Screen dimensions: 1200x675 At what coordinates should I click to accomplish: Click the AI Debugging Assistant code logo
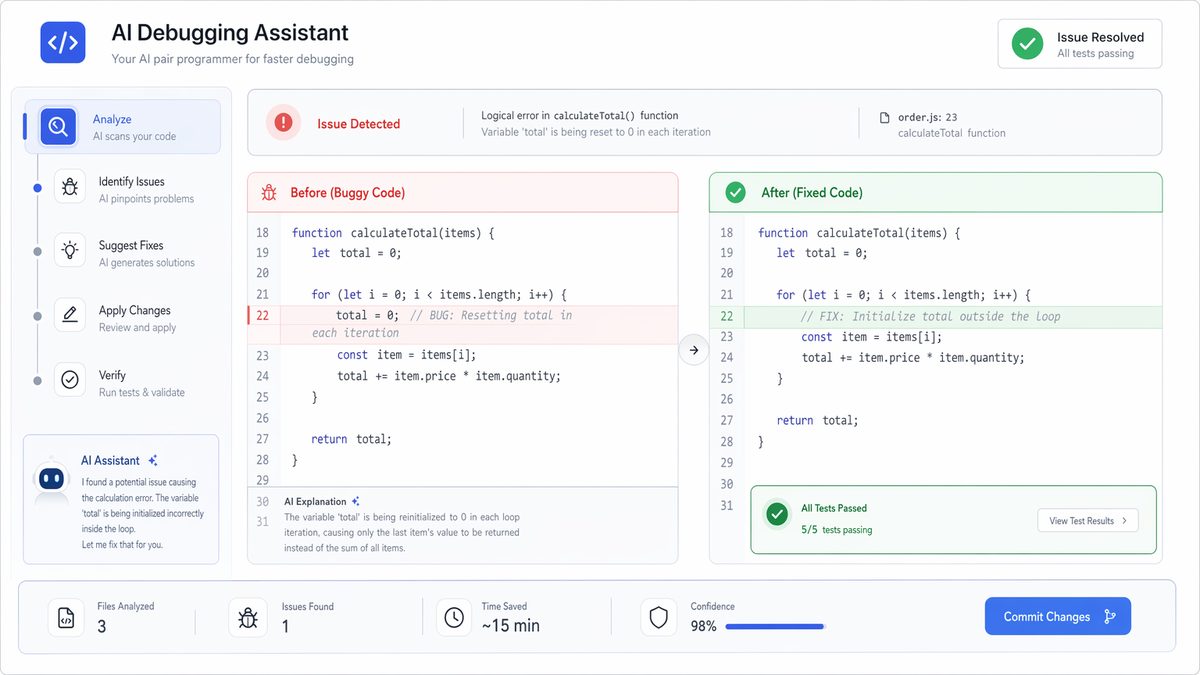point(62,42)
